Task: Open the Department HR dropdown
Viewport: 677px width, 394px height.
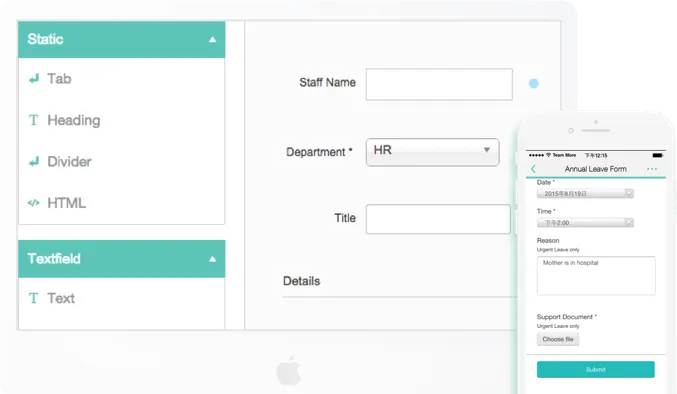Action: pyautogui.click(x=433, y=152)
